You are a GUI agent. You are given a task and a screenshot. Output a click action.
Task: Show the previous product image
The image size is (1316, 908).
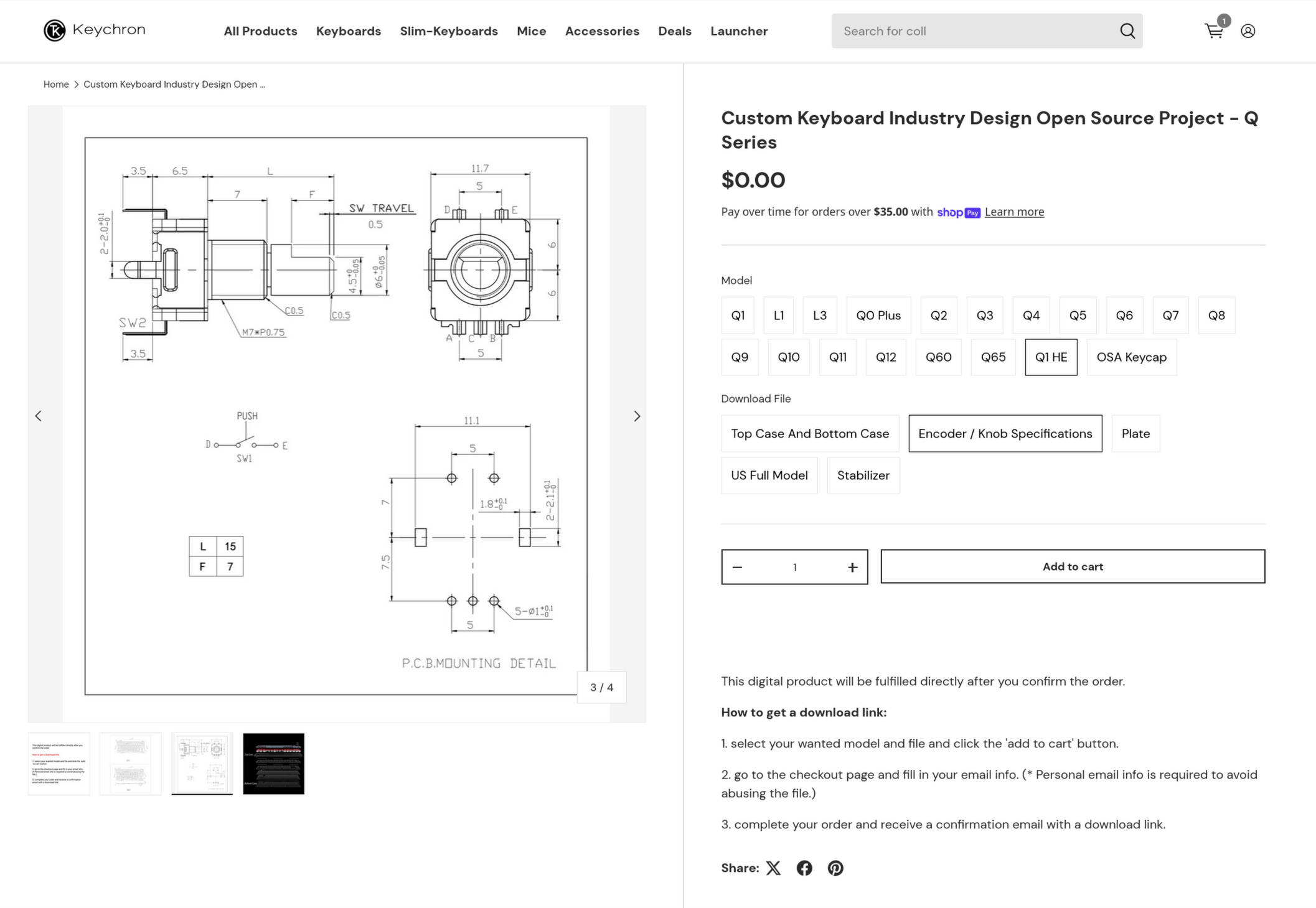point(39,415)
